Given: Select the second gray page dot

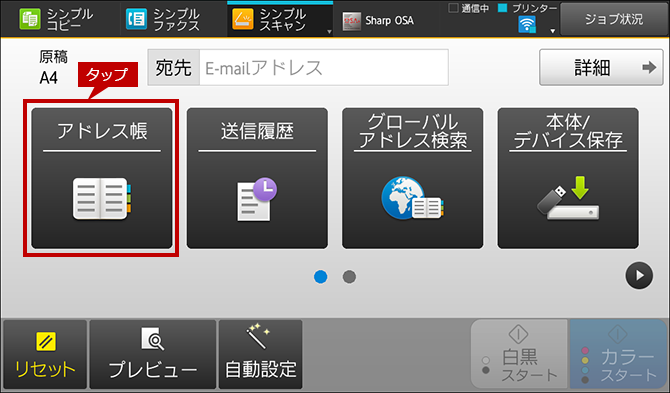Looking at the screenshot, I should [x=349, y=277].
